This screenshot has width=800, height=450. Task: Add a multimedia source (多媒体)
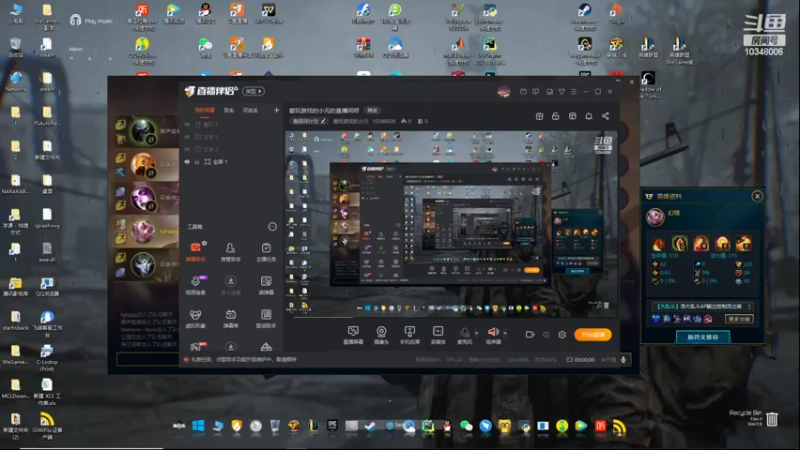coord(438,335)
